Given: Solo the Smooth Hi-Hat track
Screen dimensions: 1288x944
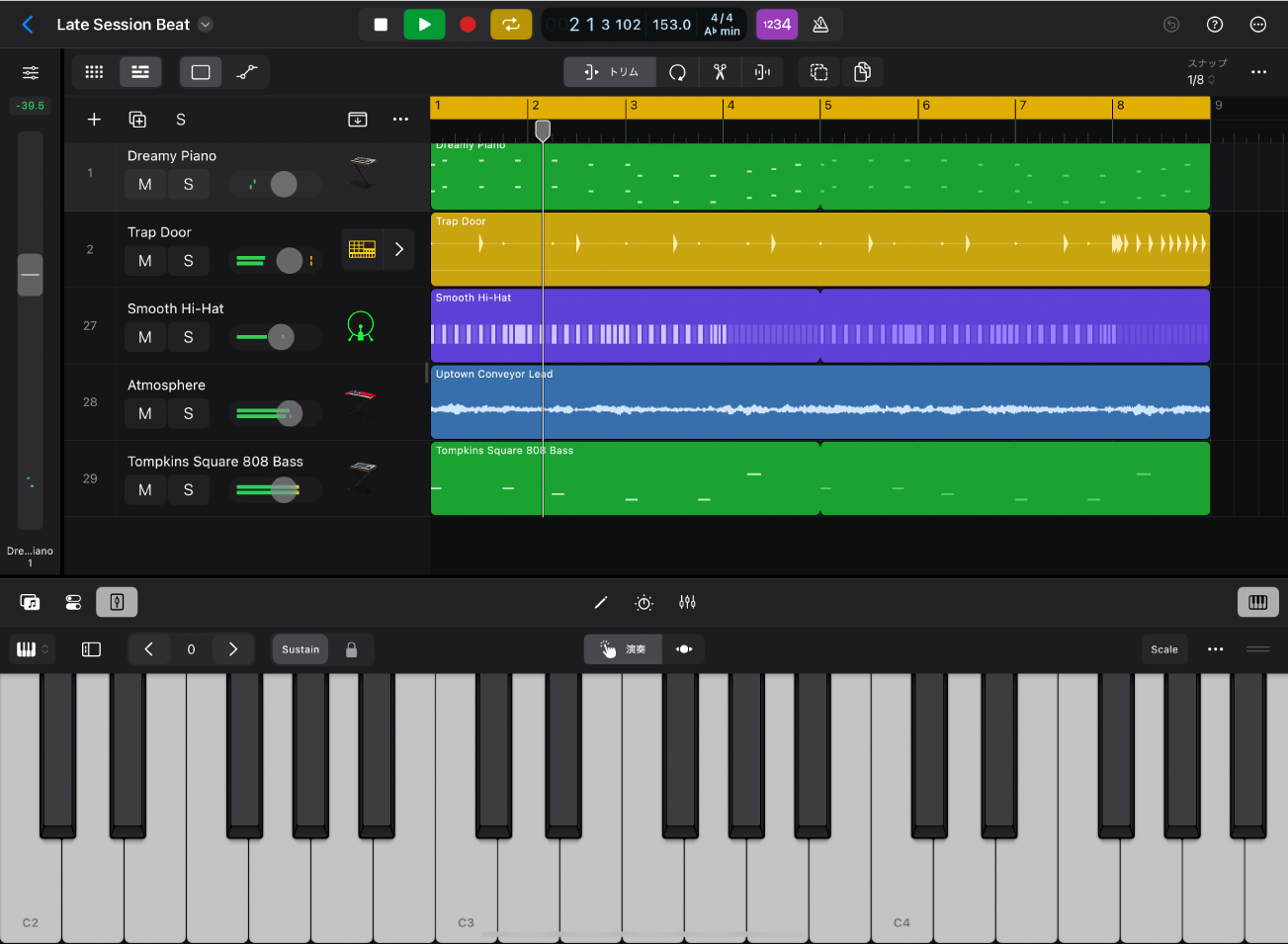Looking at the screenshot, I should point(188,337).
